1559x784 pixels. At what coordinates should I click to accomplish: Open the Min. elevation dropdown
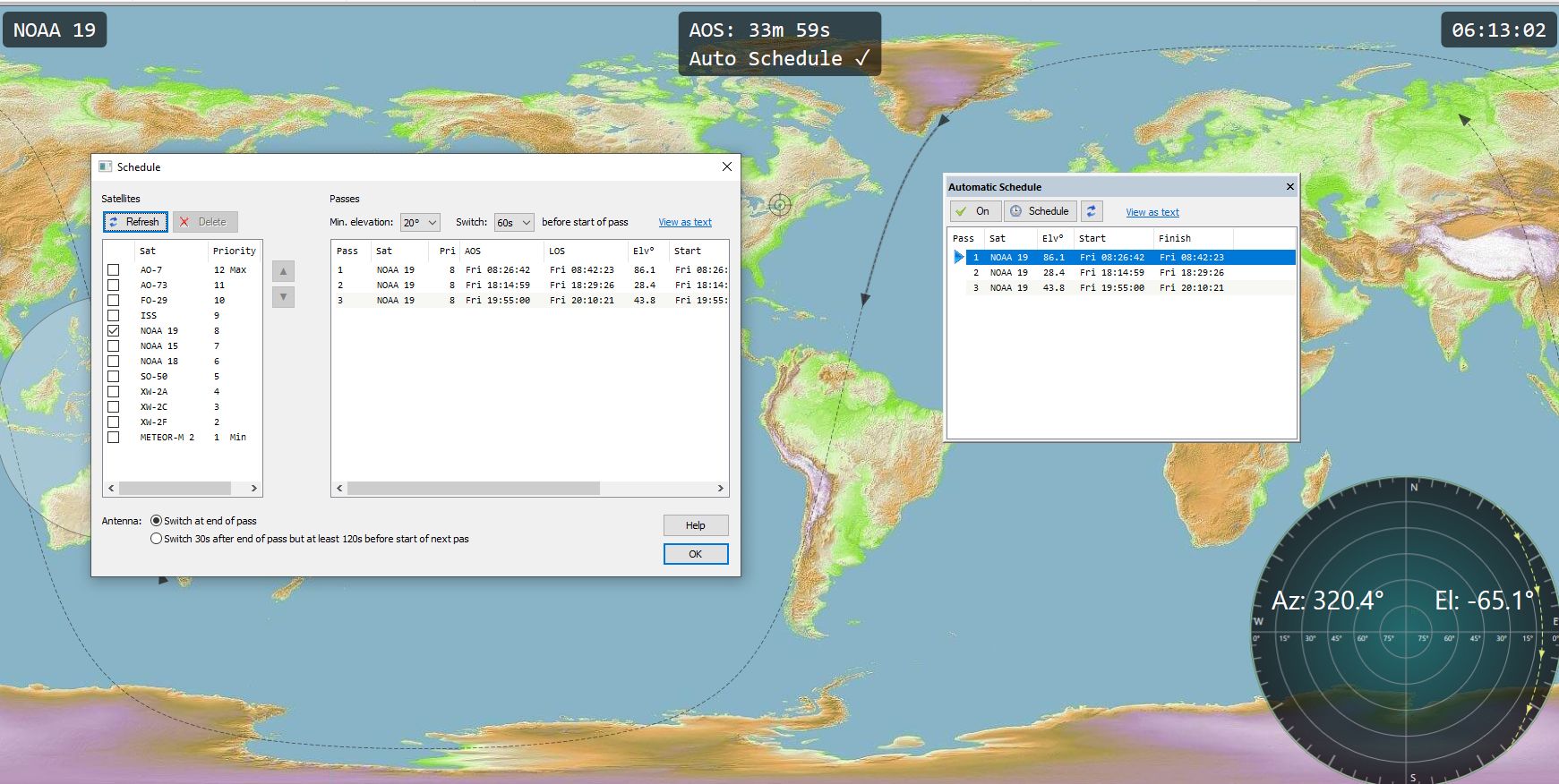click(420, 222)
